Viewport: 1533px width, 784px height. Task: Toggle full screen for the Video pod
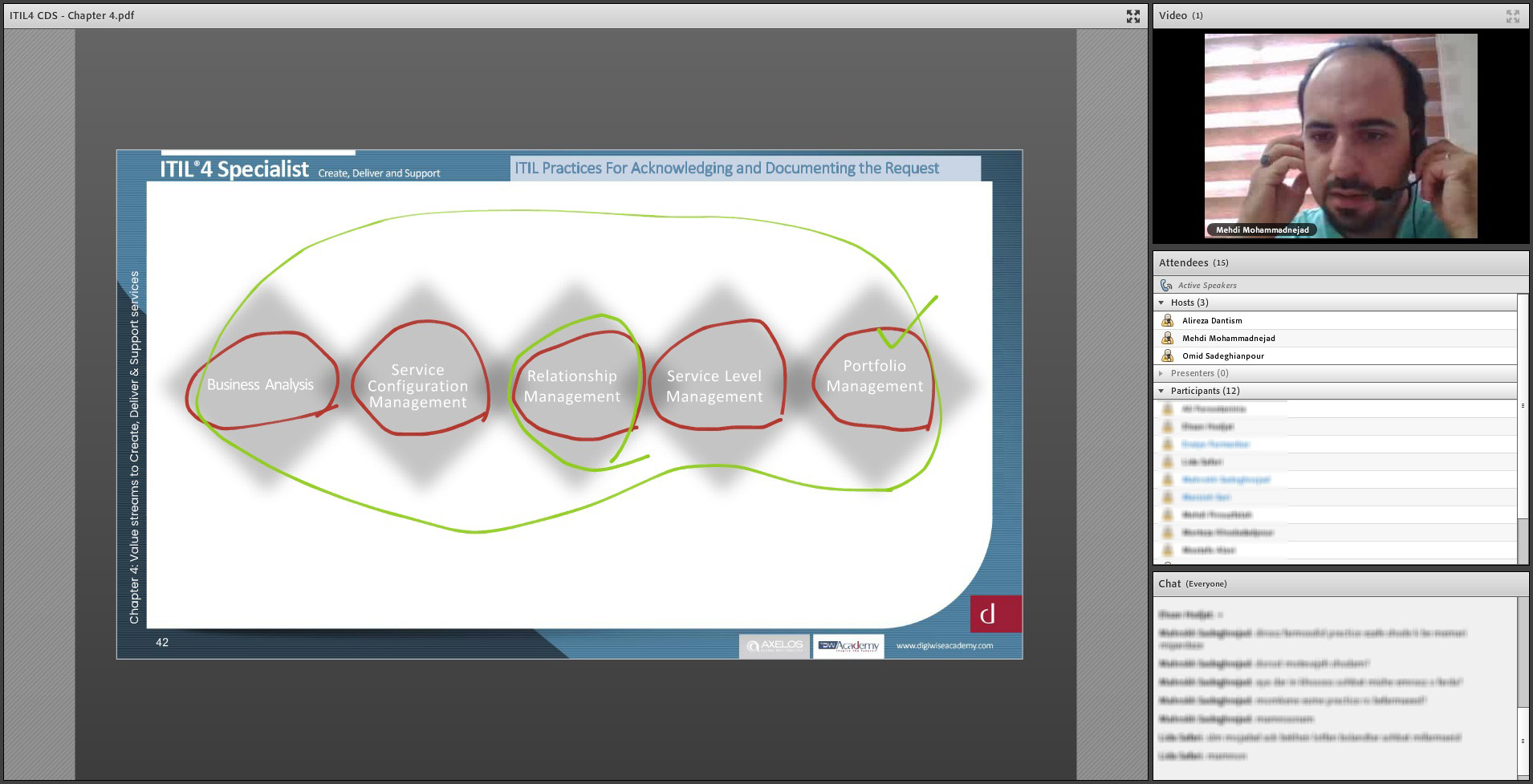pyautogui.click(x=1513, y=16)
